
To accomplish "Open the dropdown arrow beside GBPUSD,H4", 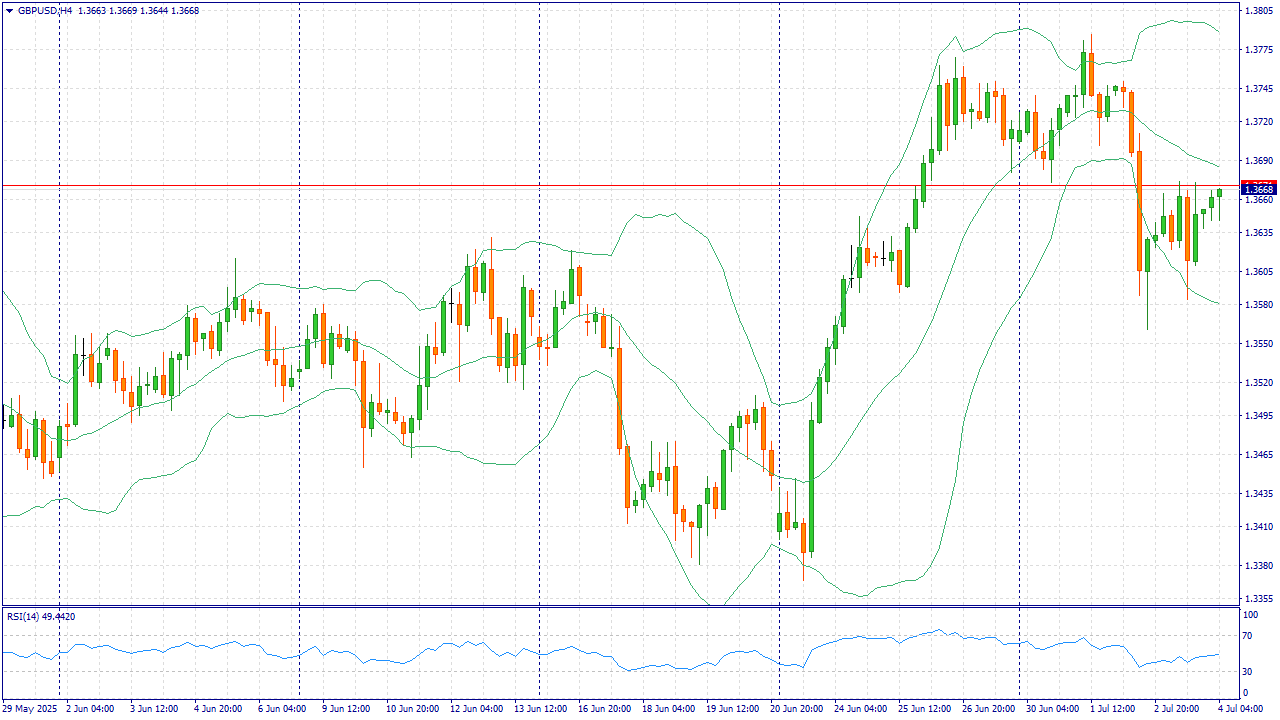I will coord(9,11).
